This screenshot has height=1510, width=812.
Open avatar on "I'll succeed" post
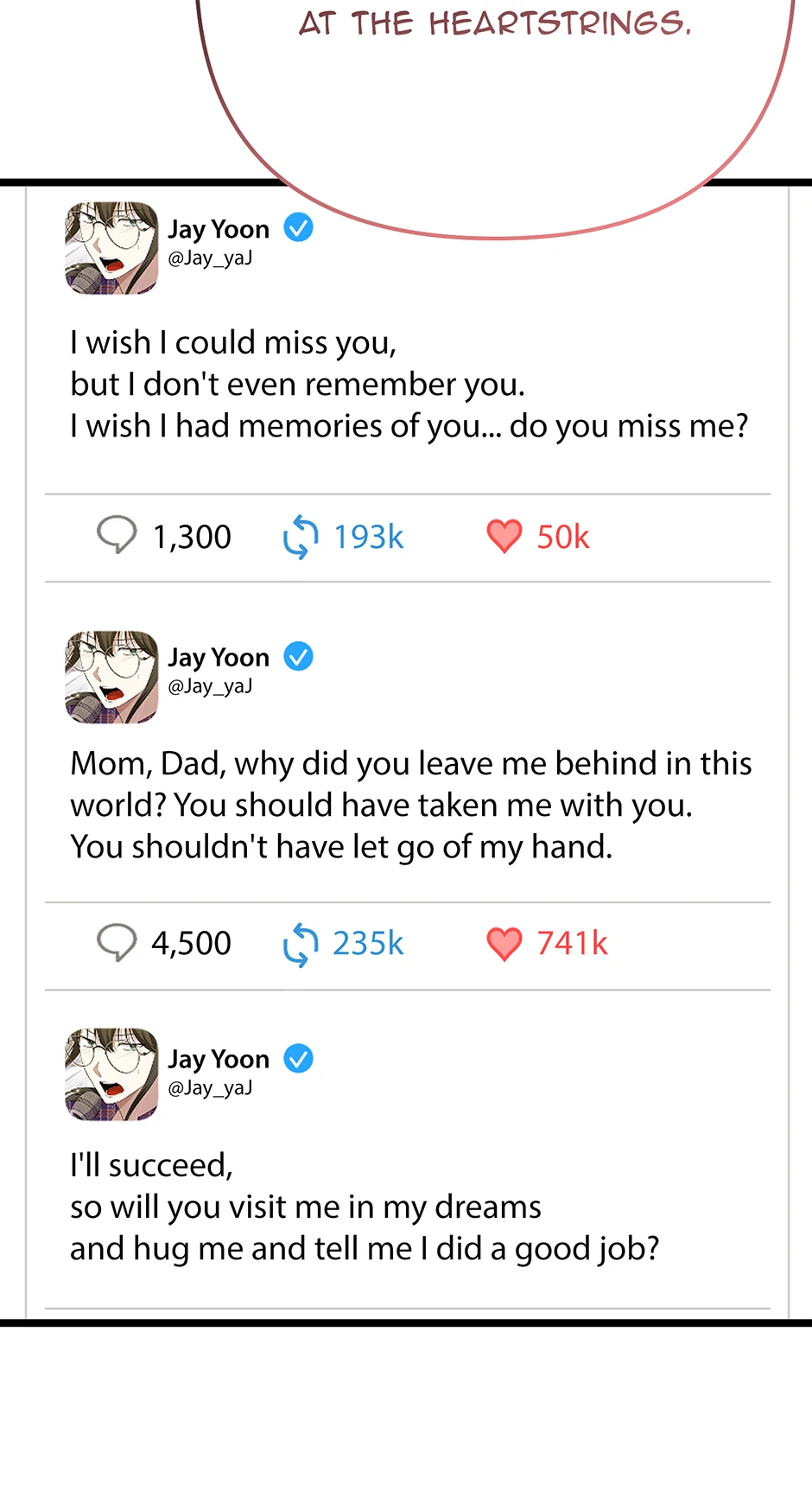(x=111, y=1074)
